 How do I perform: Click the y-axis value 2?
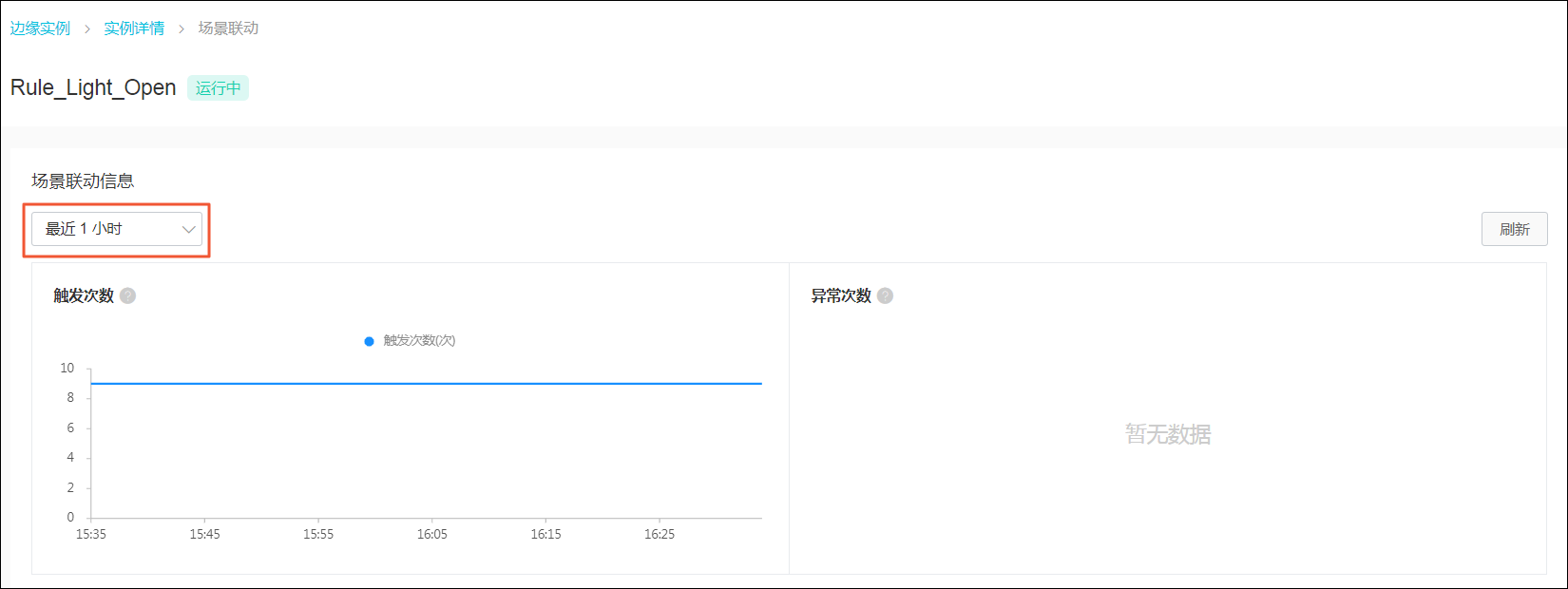coord(70,487)
